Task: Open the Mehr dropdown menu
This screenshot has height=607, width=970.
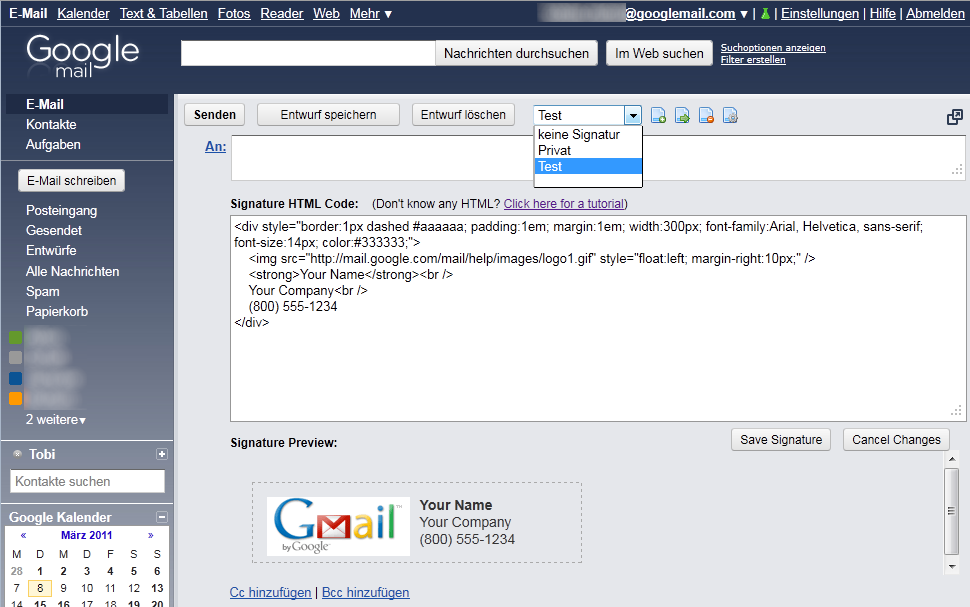Action: pos(371,14)
